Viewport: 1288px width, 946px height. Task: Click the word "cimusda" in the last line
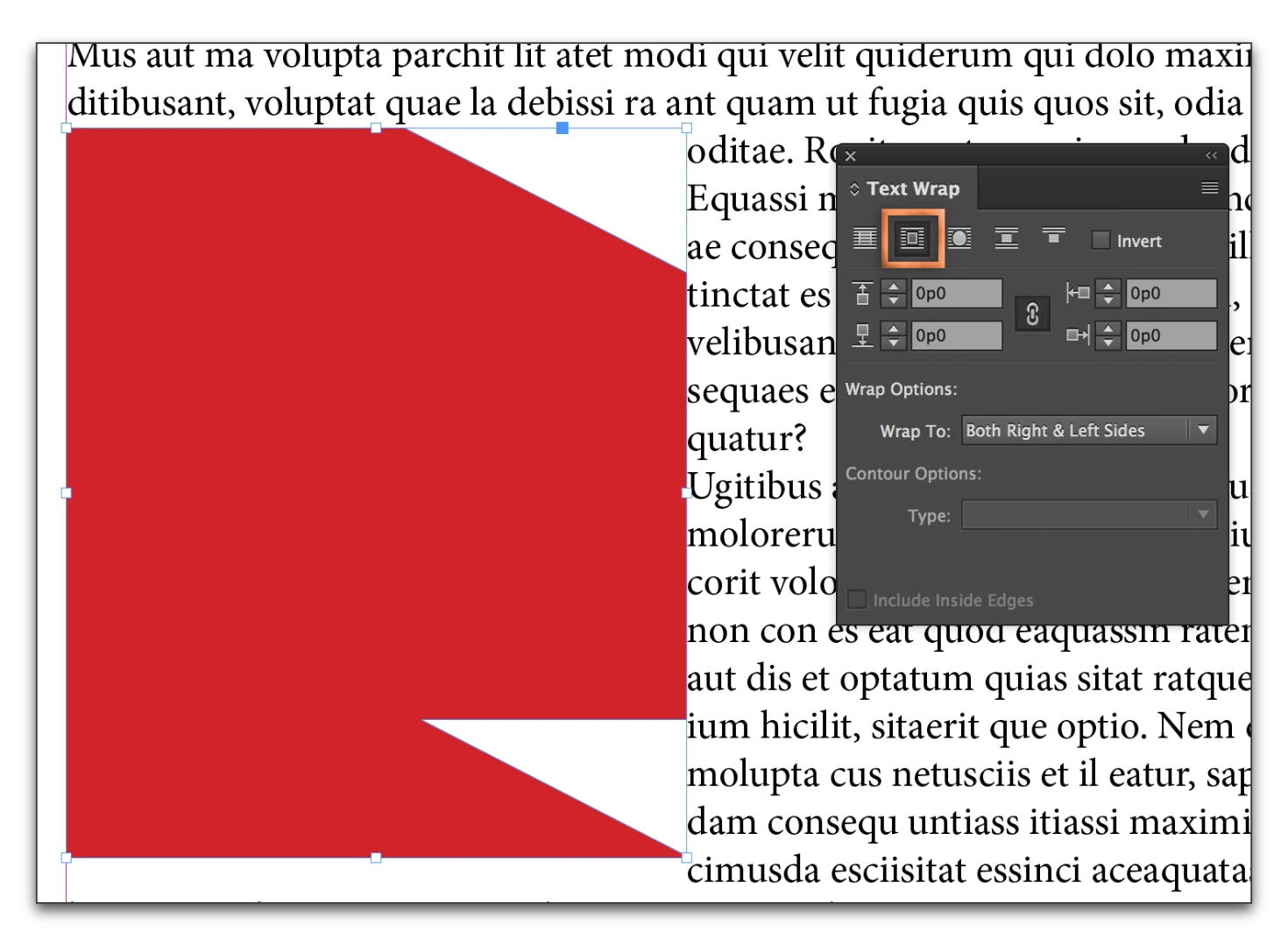(x=754, y=871)
